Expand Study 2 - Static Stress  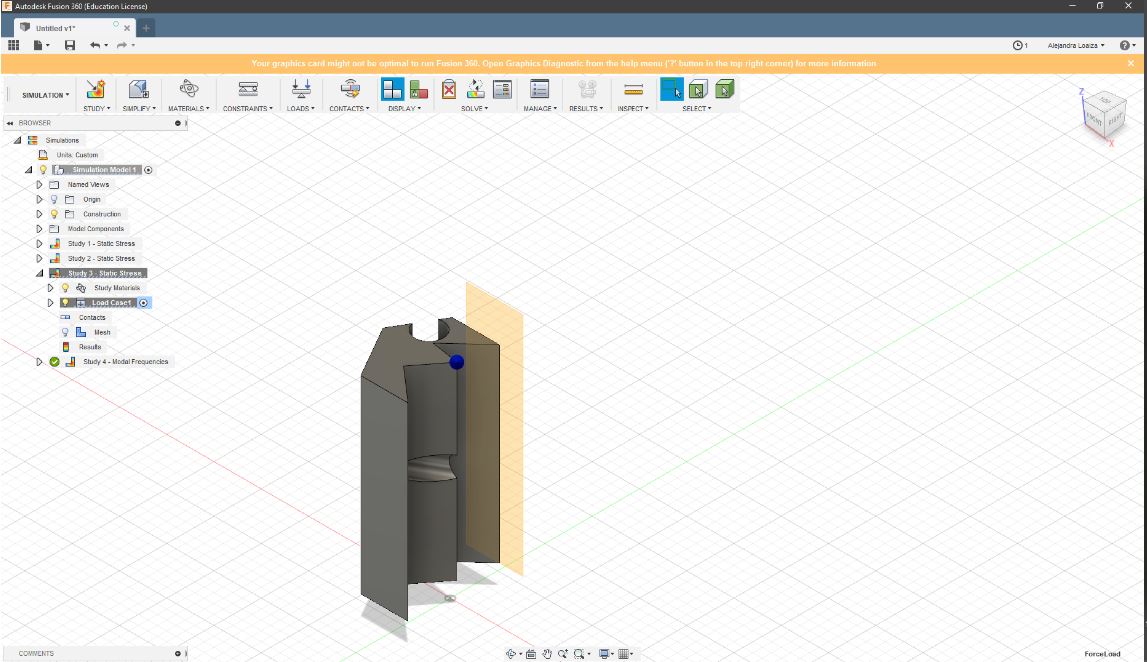40,259
